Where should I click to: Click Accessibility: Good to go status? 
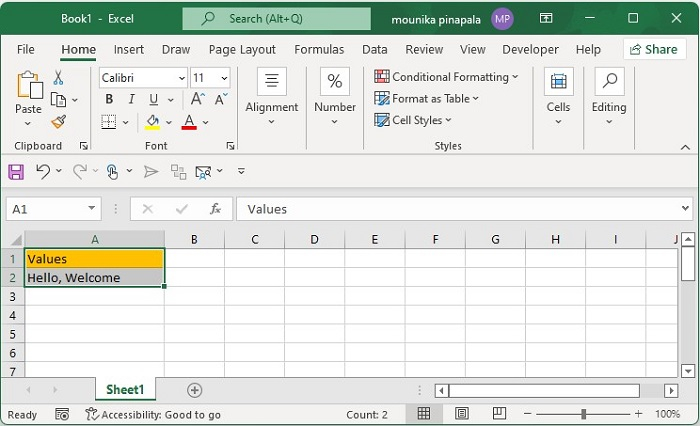pos(153,414)
